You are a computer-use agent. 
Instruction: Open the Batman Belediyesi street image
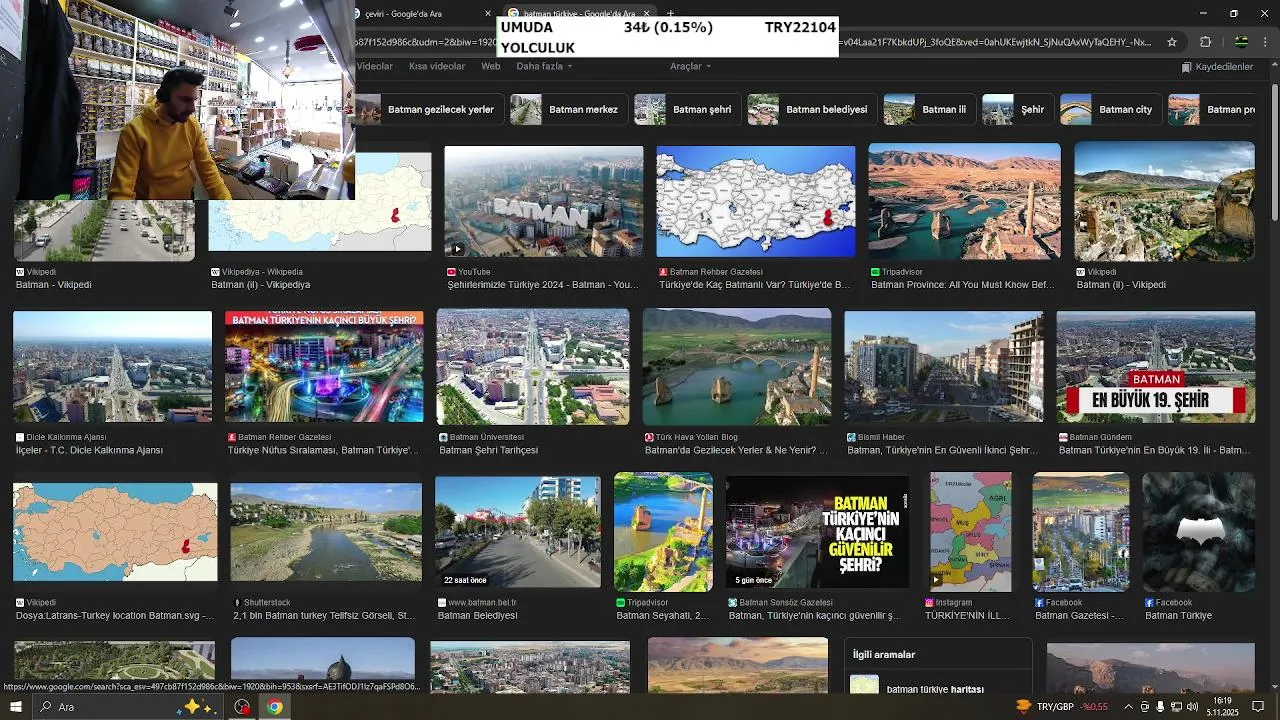518,532
